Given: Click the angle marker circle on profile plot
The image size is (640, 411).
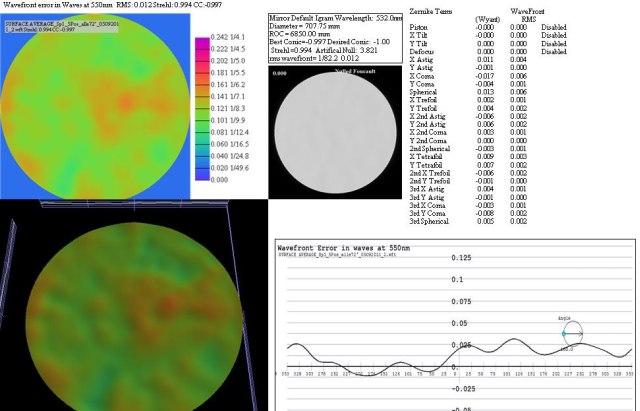Looking at the screenshot, I should pyautogui.click(x=573, y=332).
